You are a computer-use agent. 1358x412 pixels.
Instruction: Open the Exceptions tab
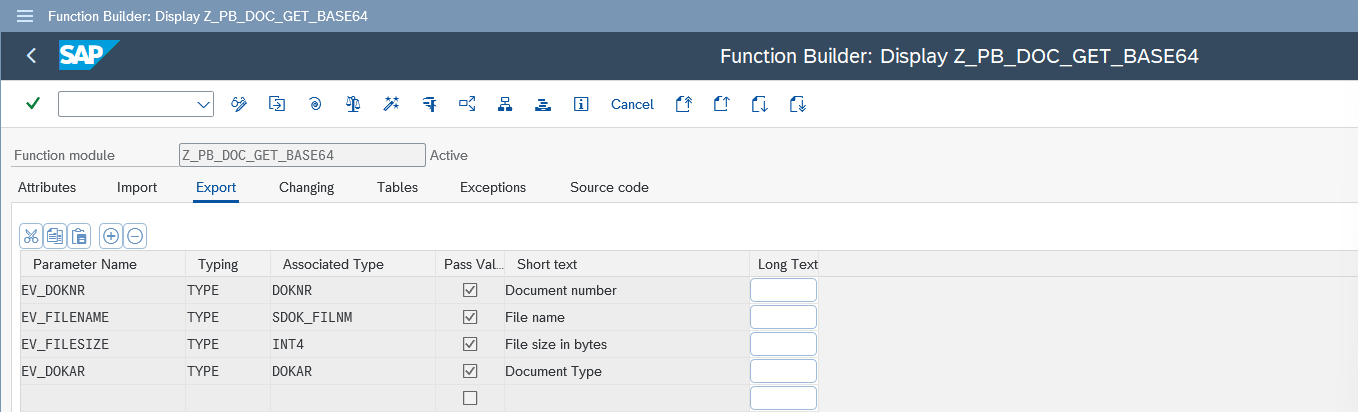[493, 187]
